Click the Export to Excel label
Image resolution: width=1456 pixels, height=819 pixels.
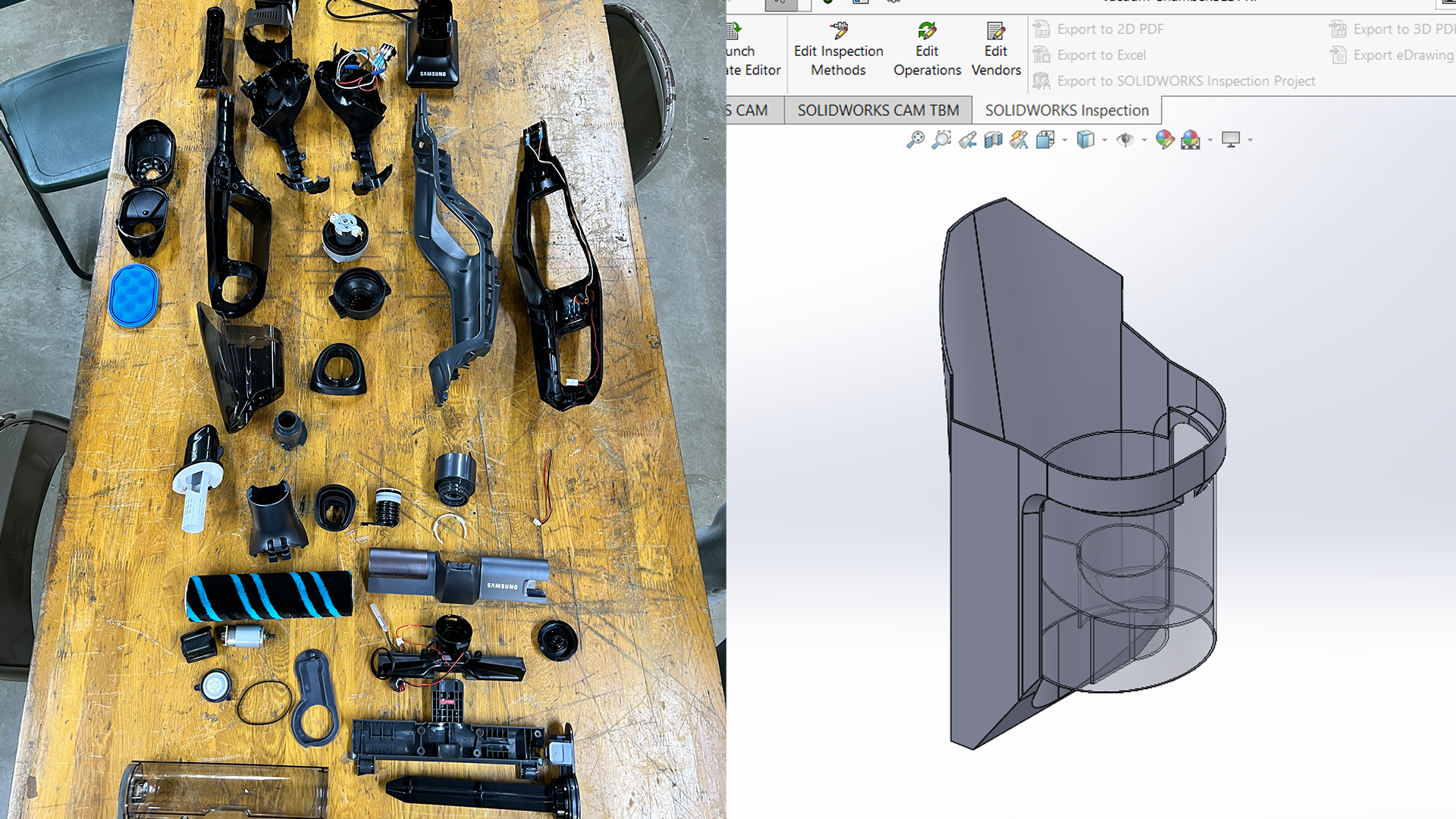coord(1101,55)
